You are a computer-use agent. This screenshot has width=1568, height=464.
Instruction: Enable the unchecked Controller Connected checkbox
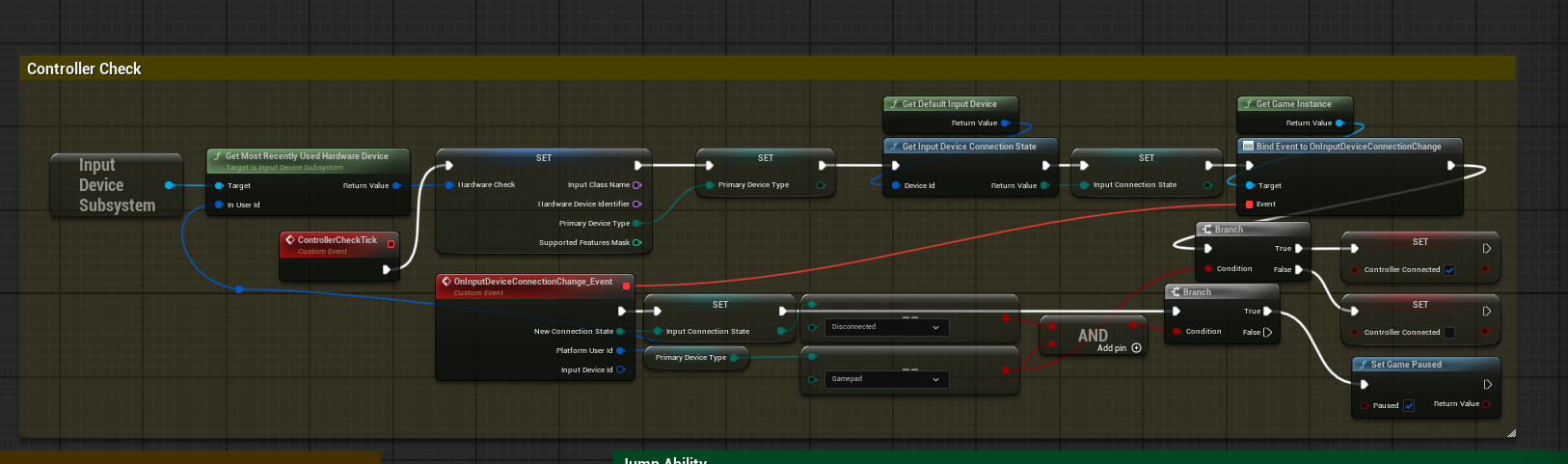pos(1449,333)
